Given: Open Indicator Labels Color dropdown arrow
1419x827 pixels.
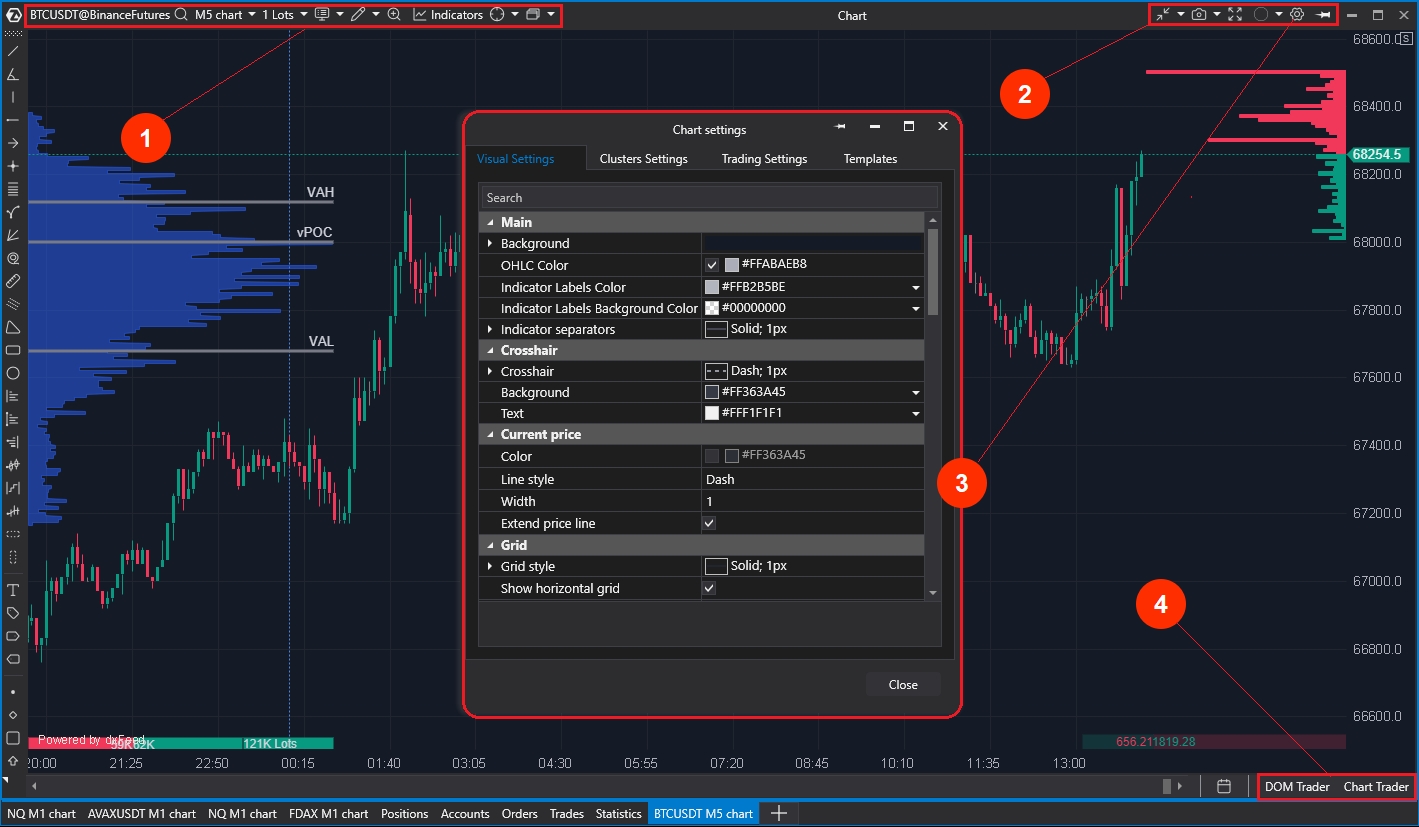Looking at the screenshot, I should coord(915,287).
